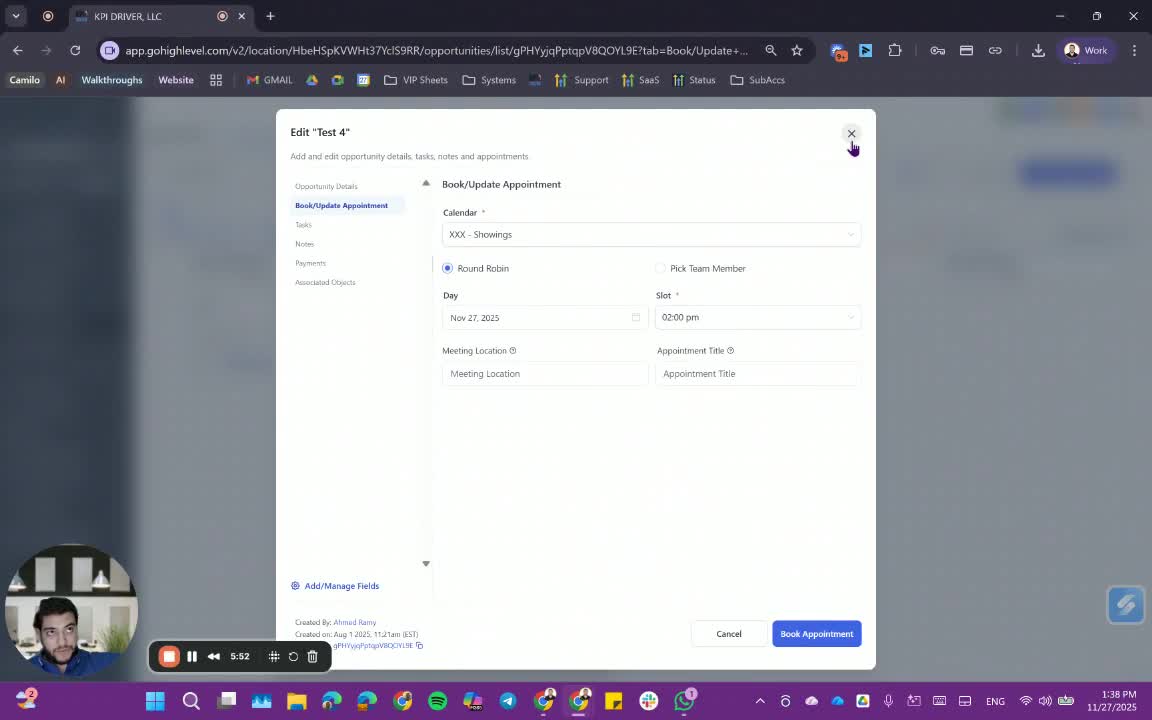
Task: Open the Google Calendar bookmark icon
Action: point(363,80)
